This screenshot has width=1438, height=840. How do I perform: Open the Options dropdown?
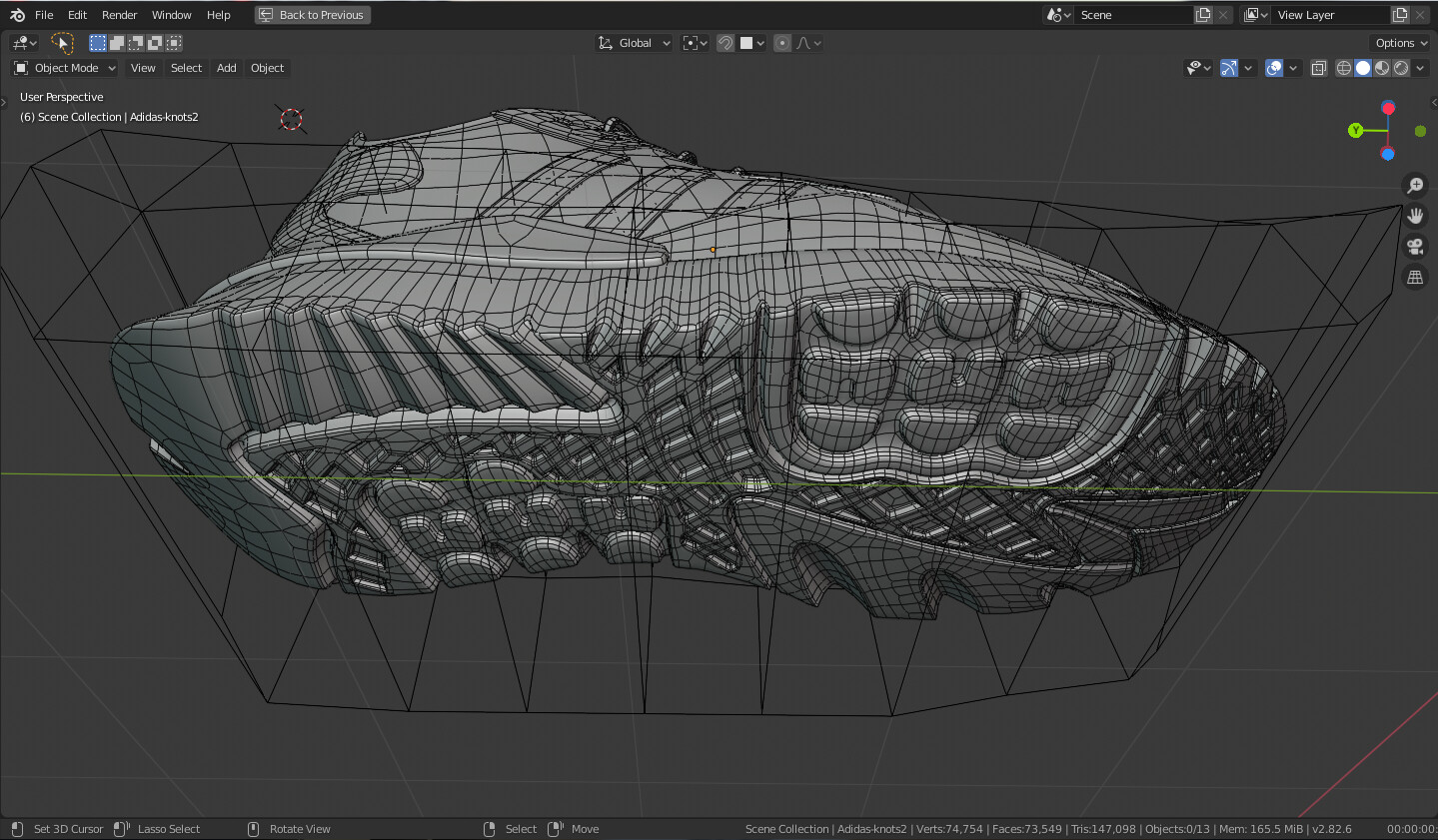coord(1401,43)
